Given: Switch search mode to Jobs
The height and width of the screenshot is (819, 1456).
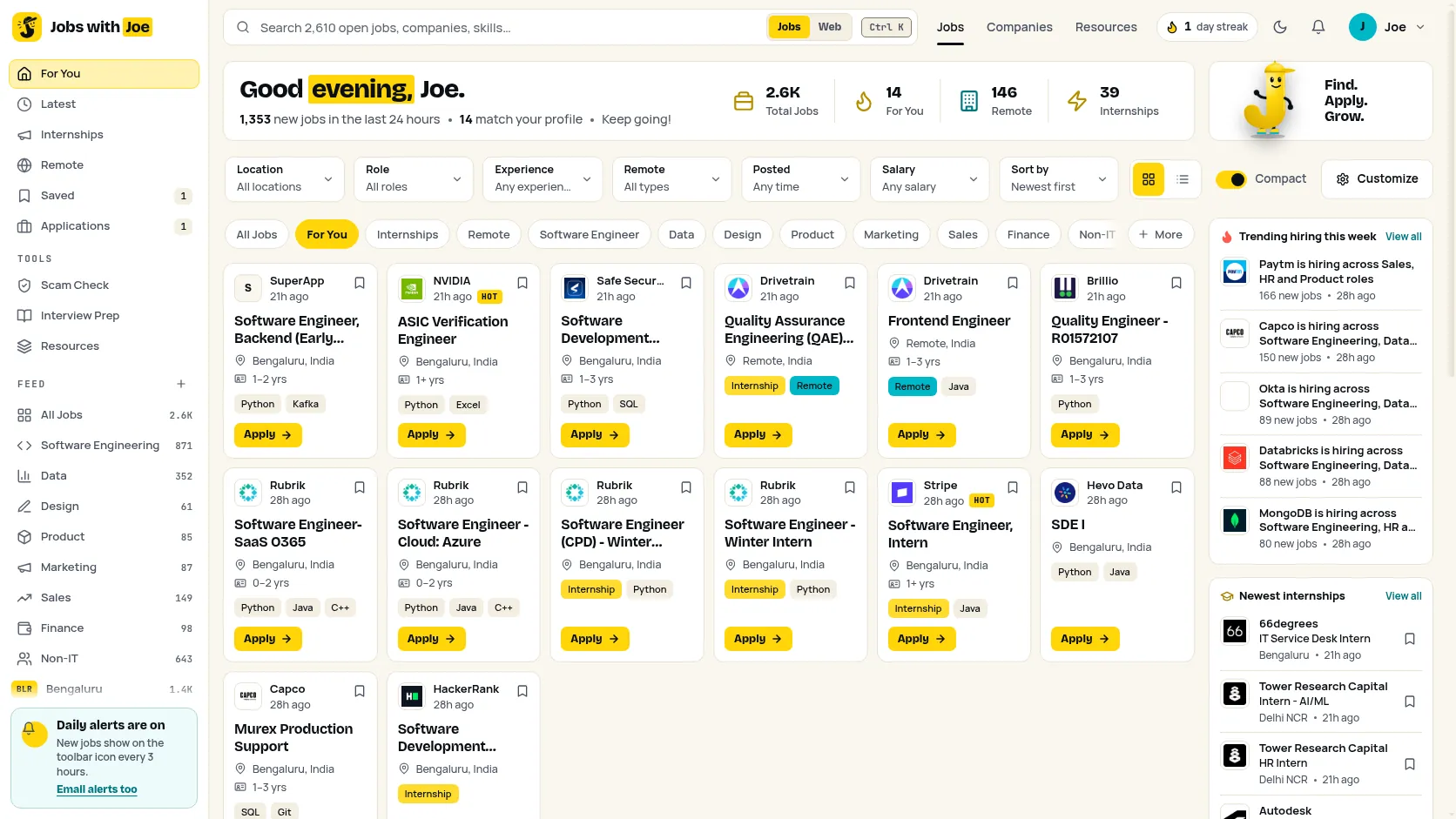Looking at the screenshot, I should click(789, 27).
